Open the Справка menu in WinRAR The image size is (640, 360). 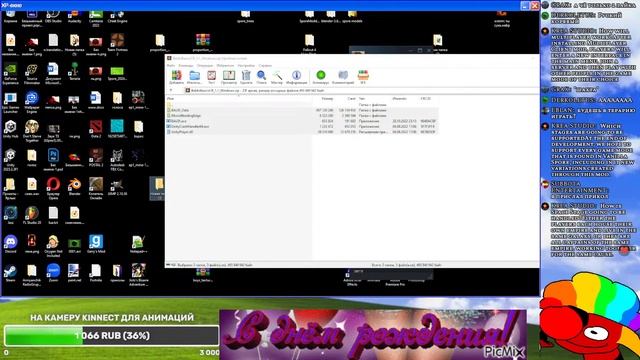coord(265,65)
